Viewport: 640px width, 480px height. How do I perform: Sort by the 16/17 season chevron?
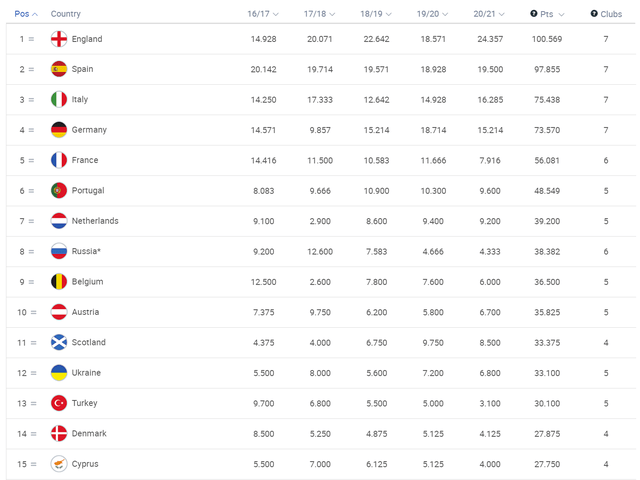click(276, 14)
